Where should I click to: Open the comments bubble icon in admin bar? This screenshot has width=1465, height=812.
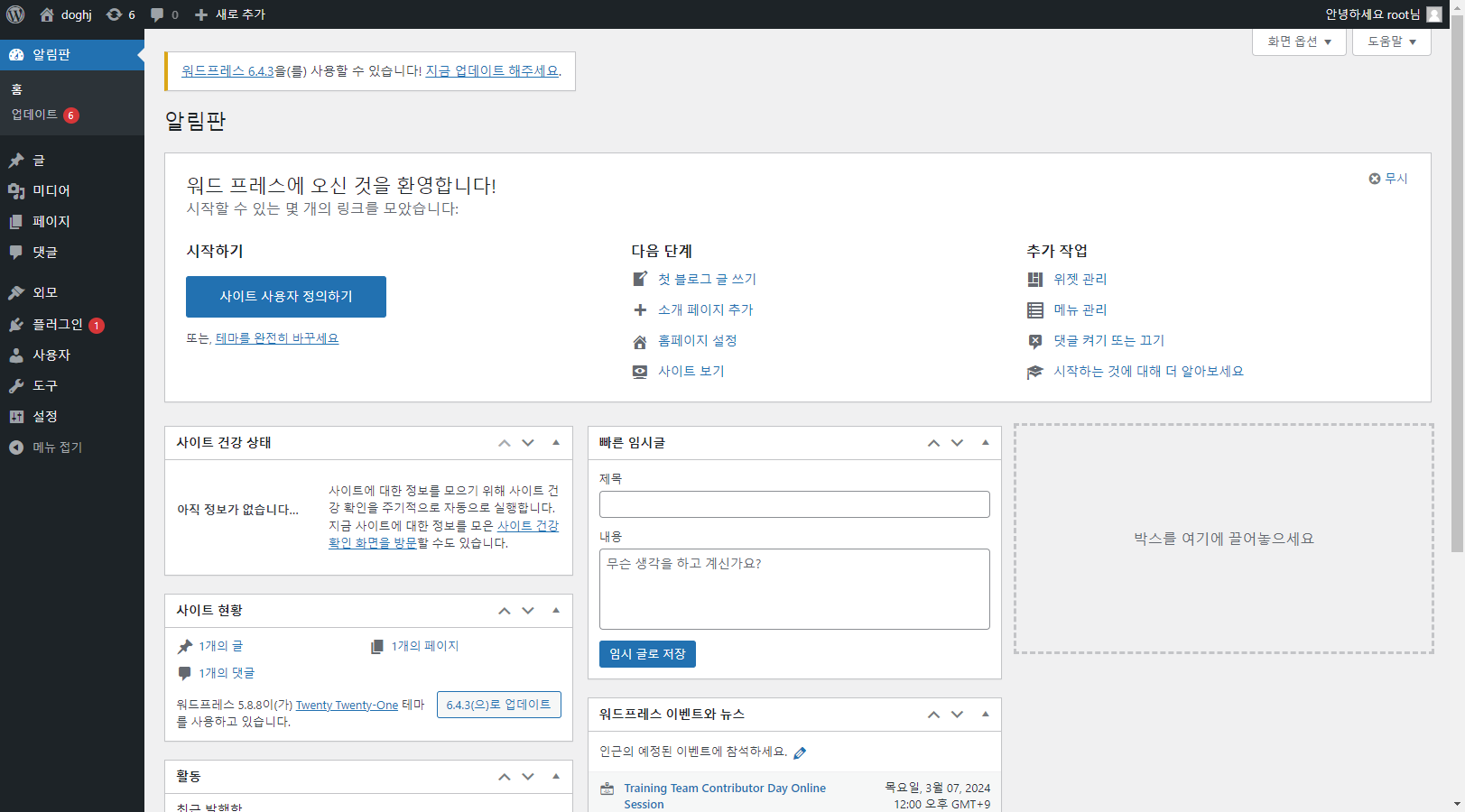point(157,15)
